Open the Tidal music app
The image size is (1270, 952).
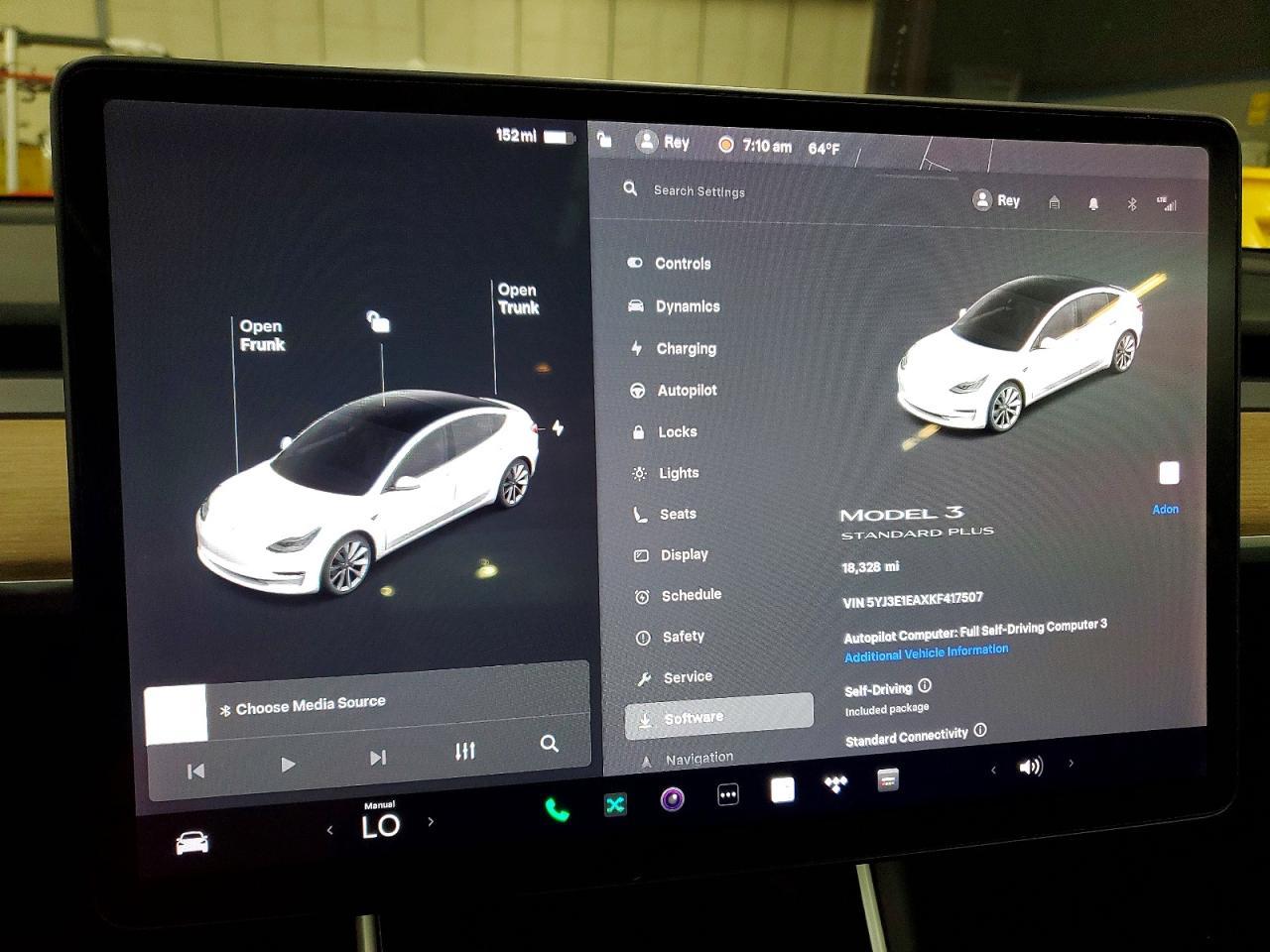click(x=835, y=784)
